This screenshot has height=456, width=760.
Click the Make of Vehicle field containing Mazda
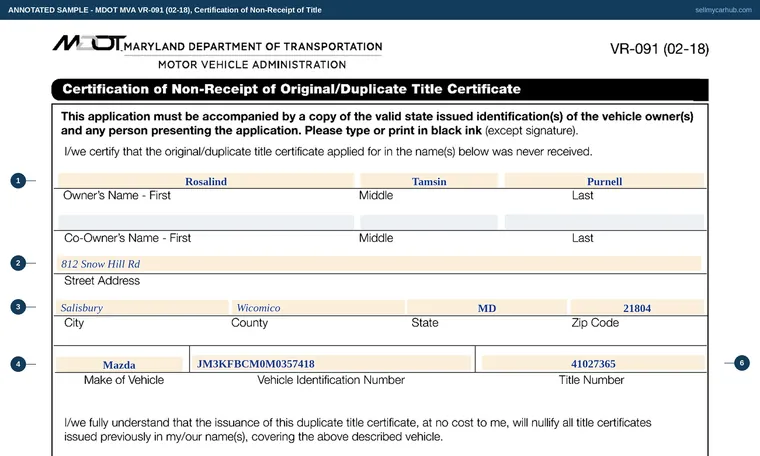tap(119, 364)
